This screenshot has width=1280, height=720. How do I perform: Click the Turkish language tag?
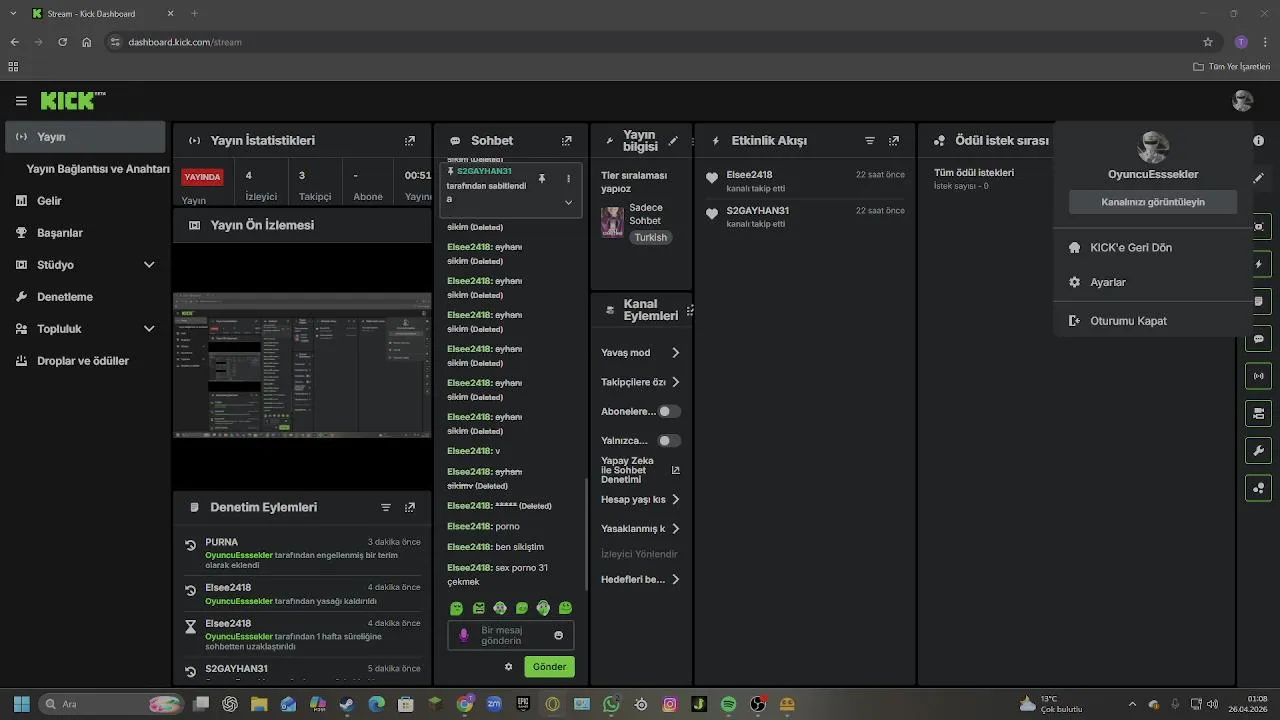[650, 238]
